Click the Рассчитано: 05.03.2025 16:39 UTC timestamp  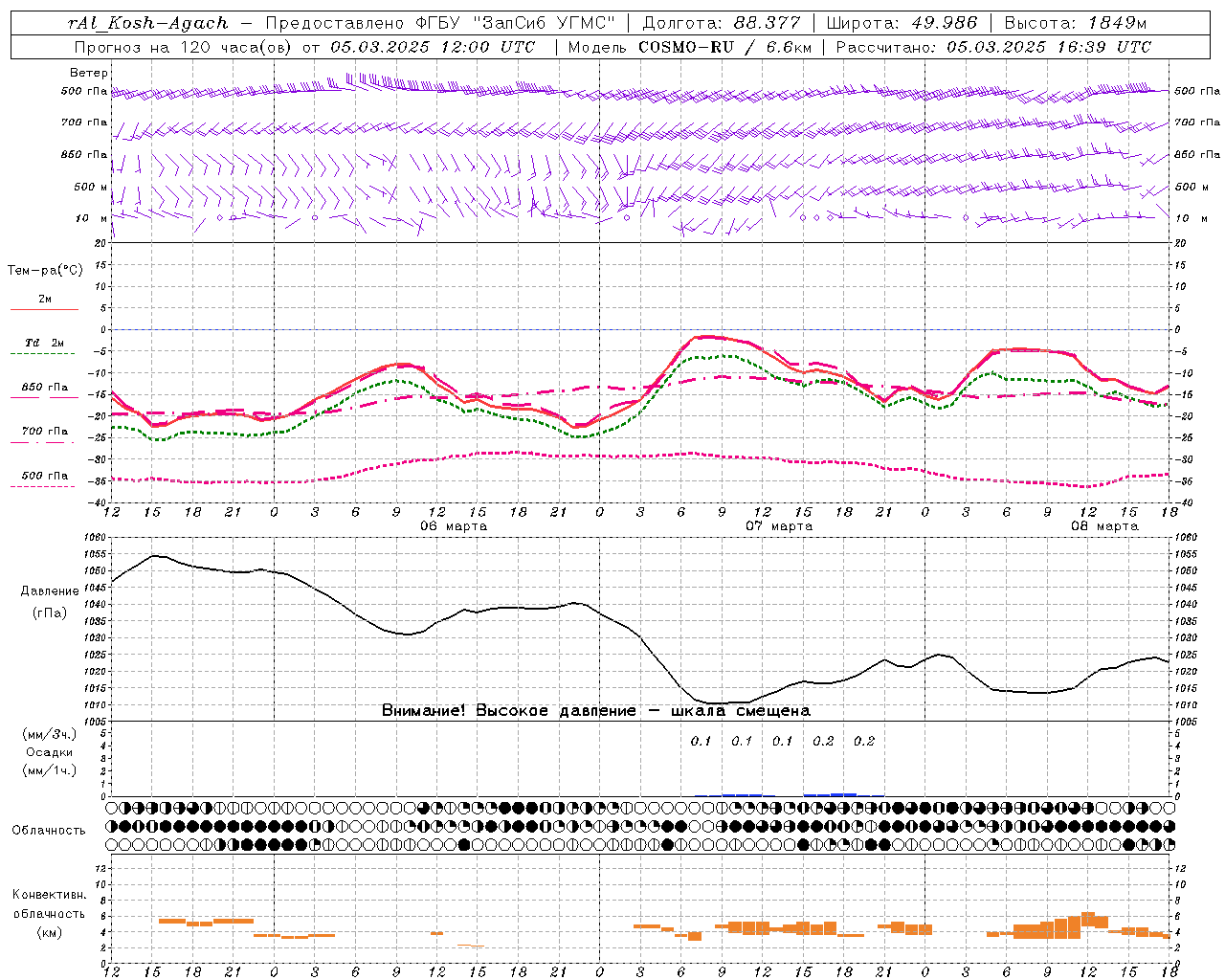994,47
